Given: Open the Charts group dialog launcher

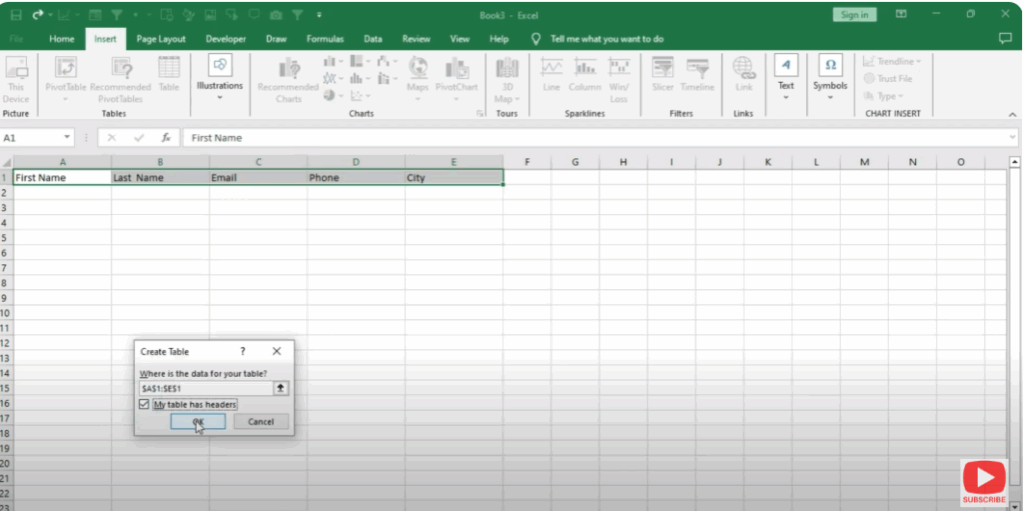Looking at the screenshot, I should pos(480,114).
